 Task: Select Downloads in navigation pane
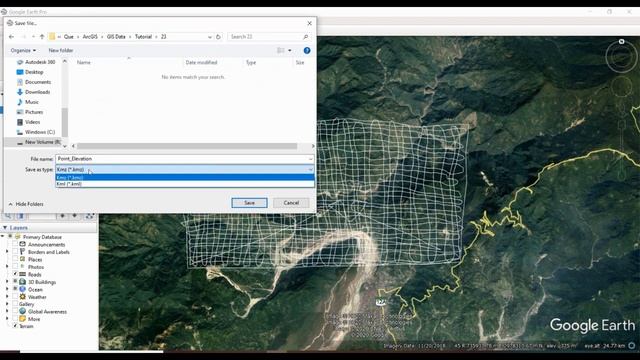click(x=33, y=92)
